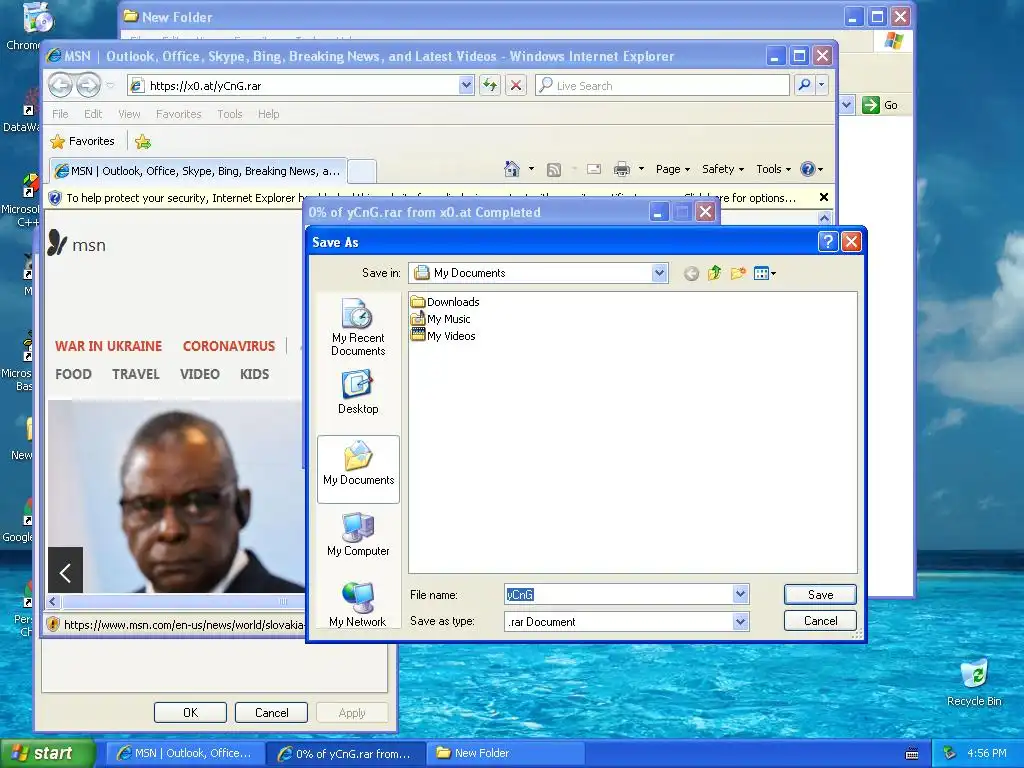Close the information bar with X
This screenshot has height=768, width=1024.
click(x=824, y=197)
